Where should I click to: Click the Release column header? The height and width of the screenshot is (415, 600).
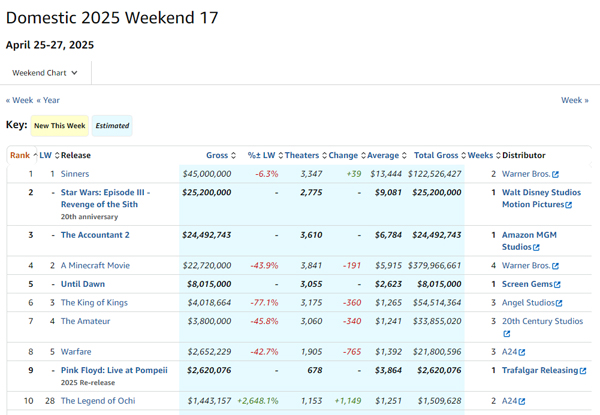[76, 155]
